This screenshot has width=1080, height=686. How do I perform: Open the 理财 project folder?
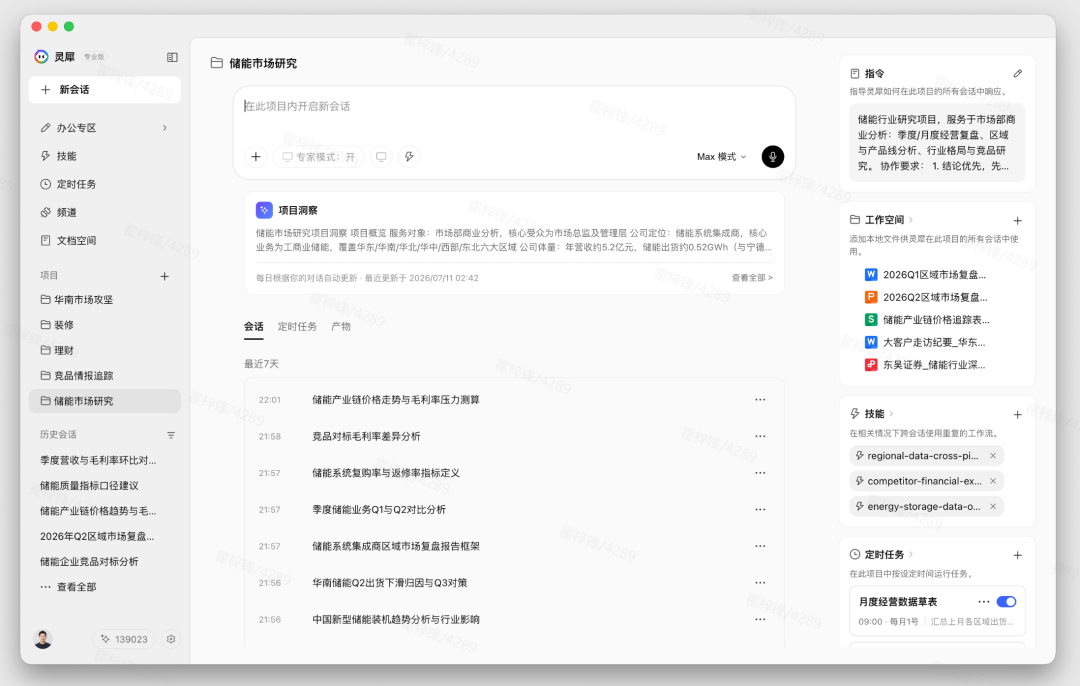(x=105, y=350)
